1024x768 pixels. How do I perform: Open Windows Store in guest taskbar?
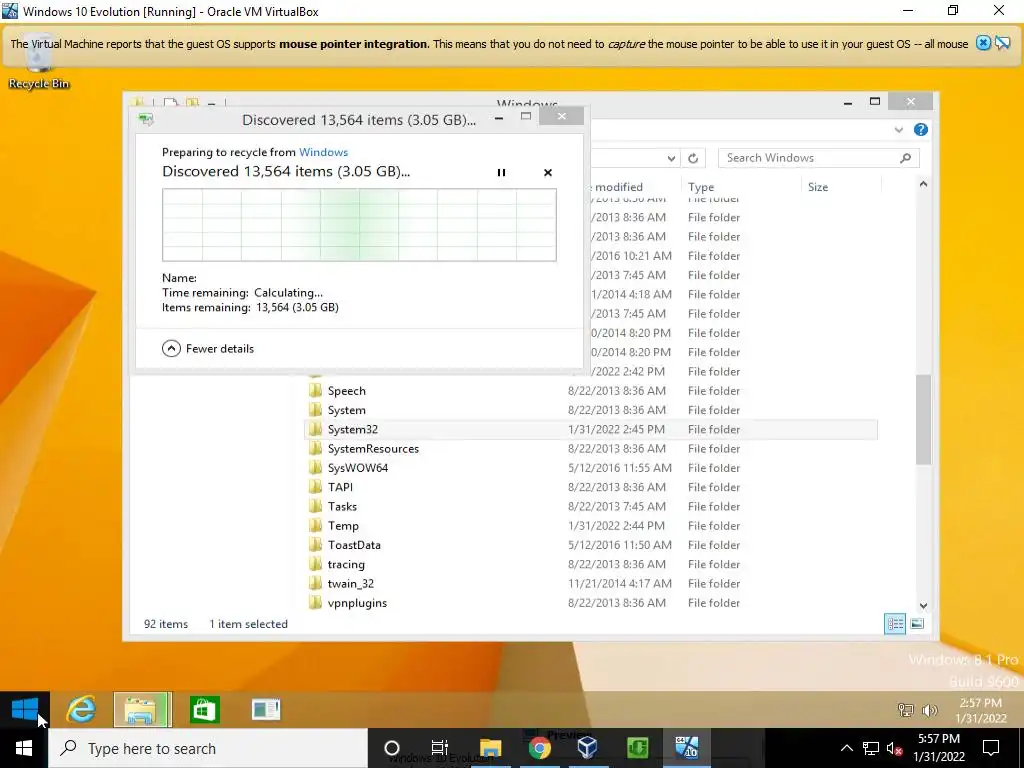tap(204, 709)
